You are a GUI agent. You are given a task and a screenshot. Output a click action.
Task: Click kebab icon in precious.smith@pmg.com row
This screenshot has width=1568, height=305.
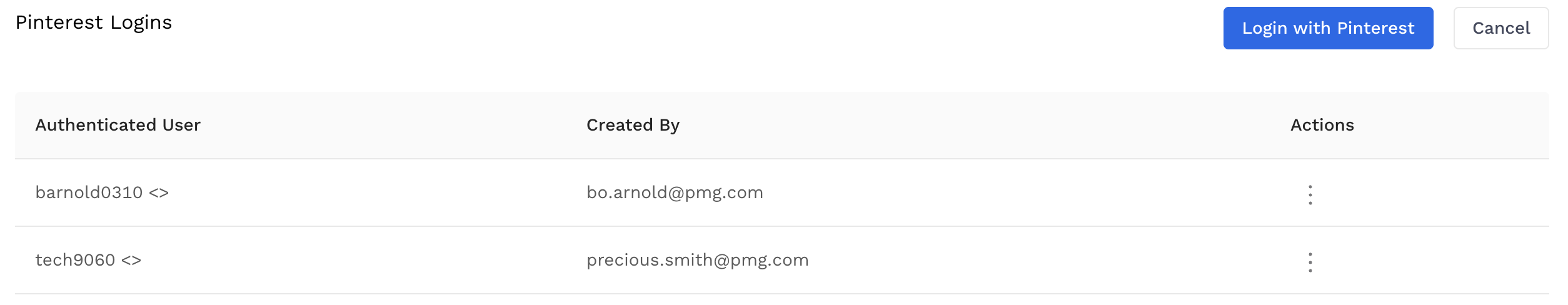(x=1310, y=262)
